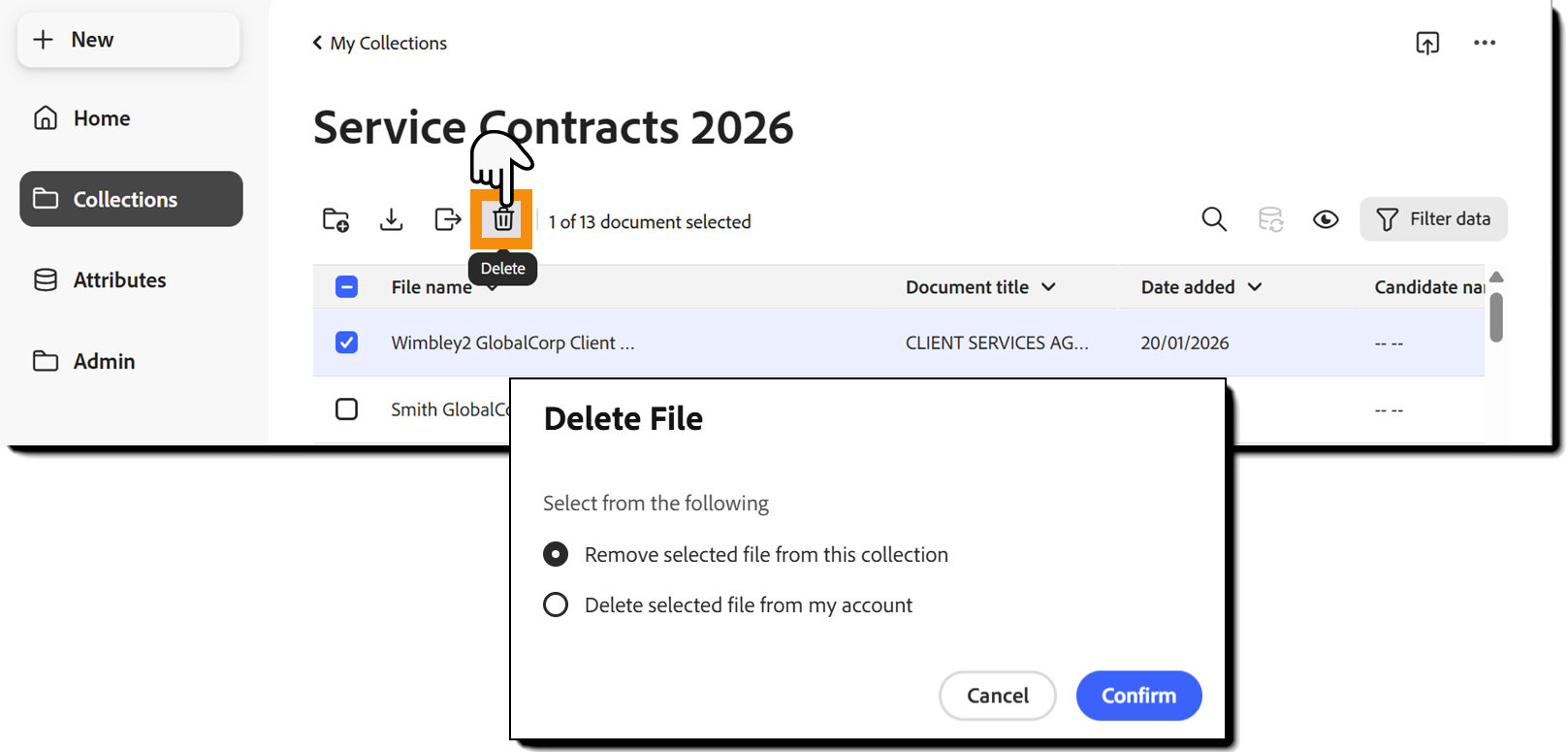The image size is (1568, 752).
Task: Check the Smith GlobalCo row checkbox
Action: click(x=346, y=409)
